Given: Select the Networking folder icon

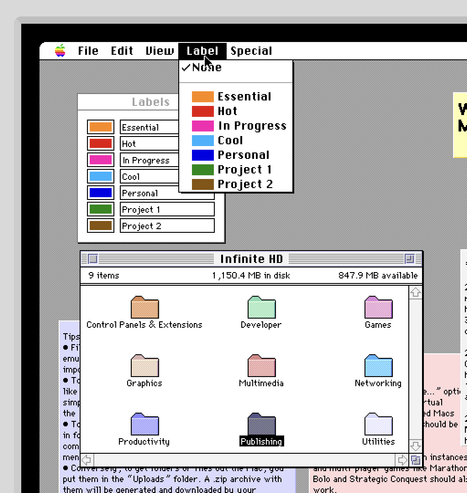Looking at the screenshot, I should coord(378,365).
